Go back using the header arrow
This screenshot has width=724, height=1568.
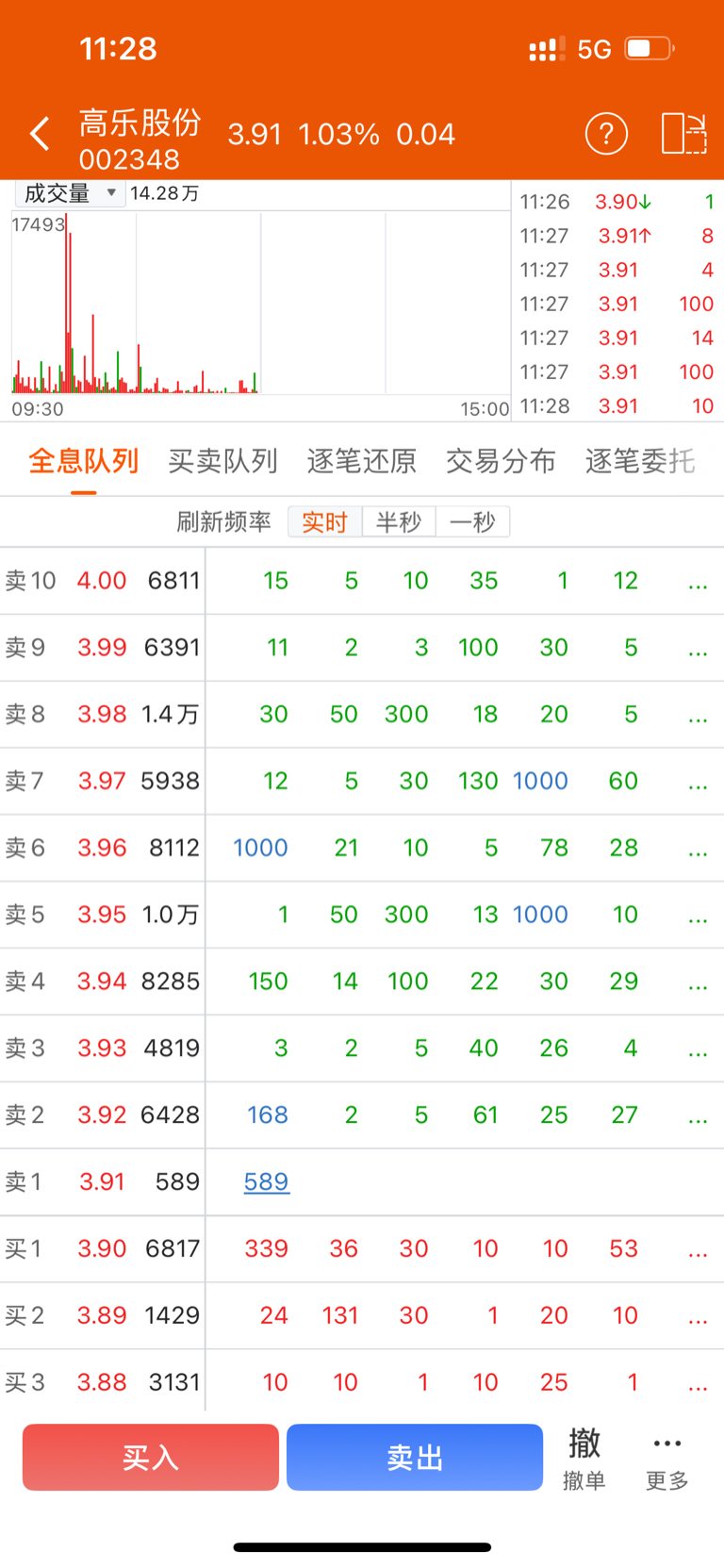pos(40,134)
